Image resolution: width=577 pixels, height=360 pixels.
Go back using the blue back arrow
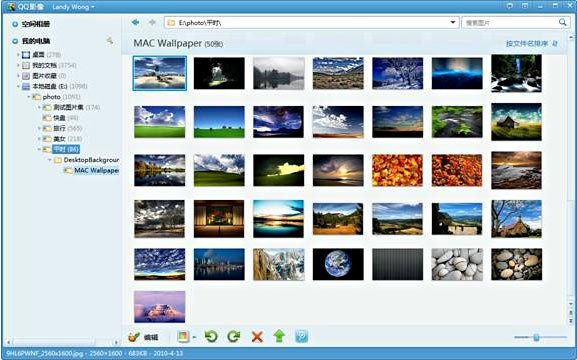pyautogui.click(x=135, y=22)
